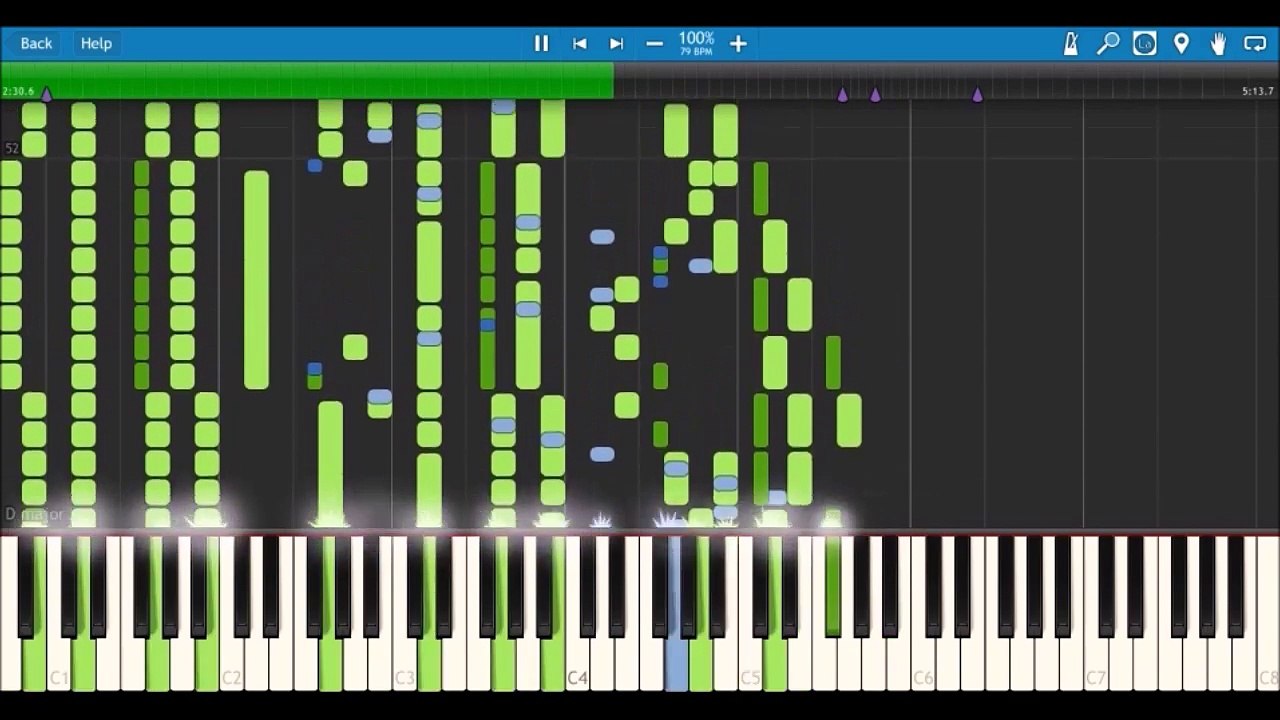The height and width of the screenshot is (720, 1280).
Task: Toggle the metronome
Action: 1070,43
